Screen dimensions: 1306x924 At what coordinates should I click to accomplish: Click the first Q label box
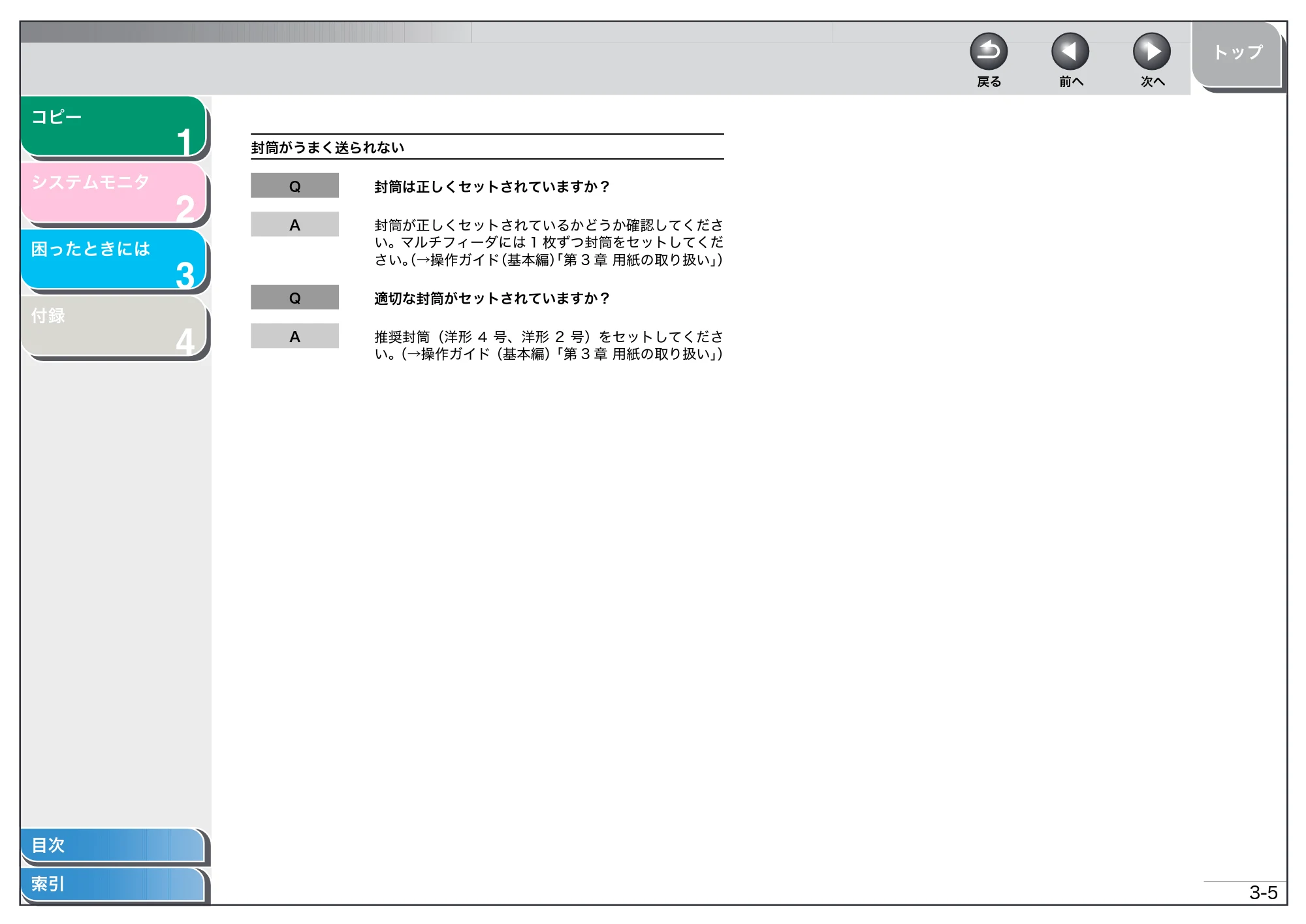pos(295,185)
